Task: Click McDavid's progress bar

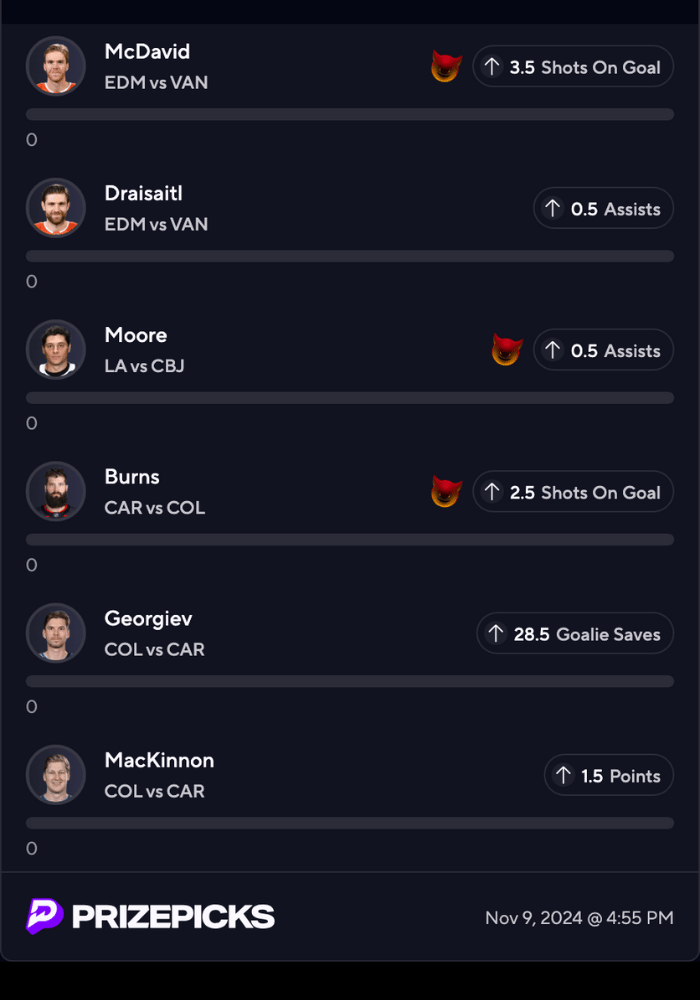Action: (350, 115)
